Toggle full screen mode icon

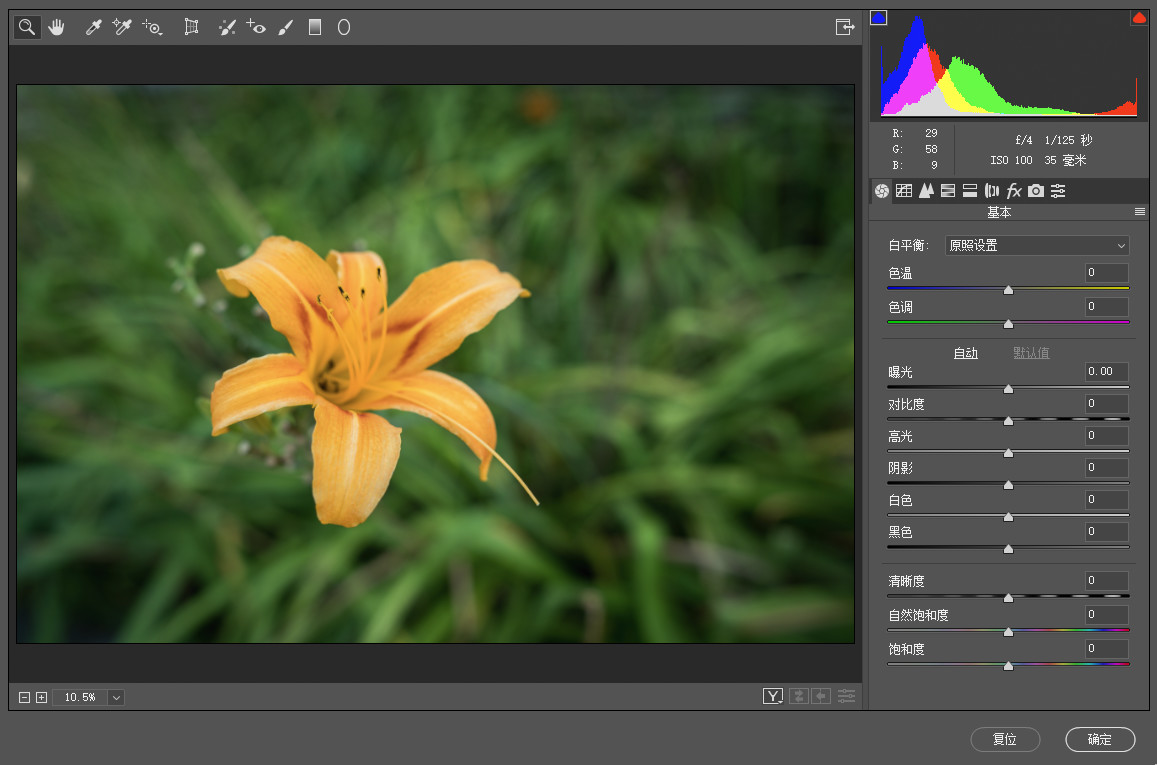(x=845, y=28)
